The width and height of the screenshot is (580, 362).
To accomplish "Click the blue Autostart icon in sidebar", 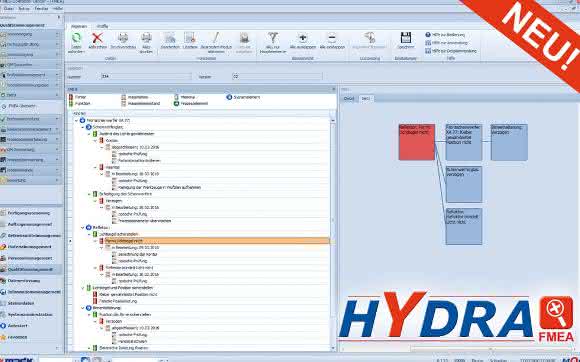I will click(3, 326).
